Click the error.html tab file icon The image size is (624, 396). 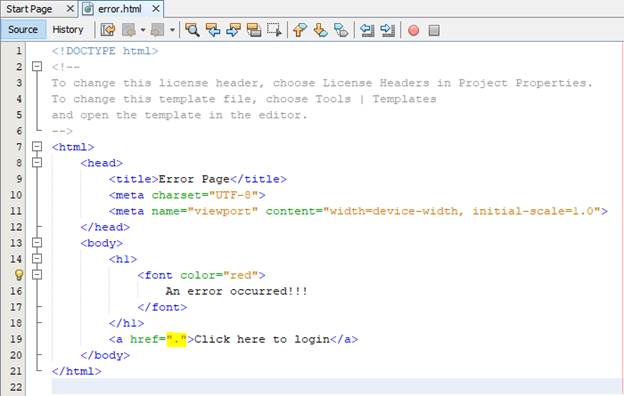coord(88,9)
